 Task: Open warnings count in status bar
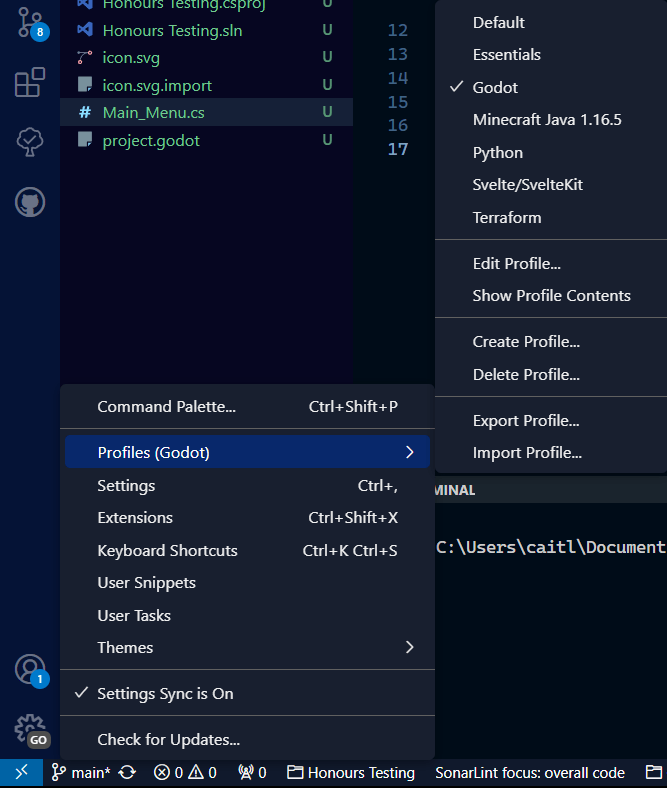tap(202, 772)
